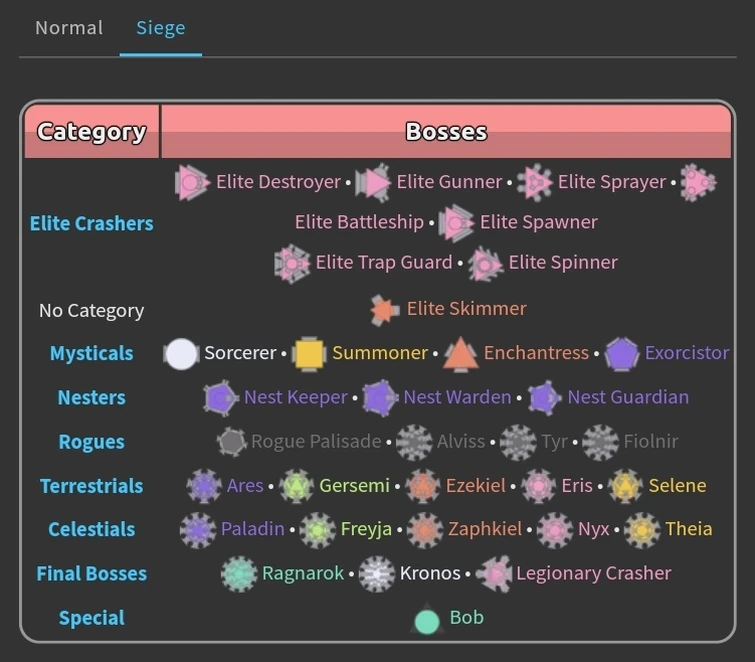The image size is (755, 662).
Task: Click the Nest Keeper pentagon icon
Action: click(220, 398)
